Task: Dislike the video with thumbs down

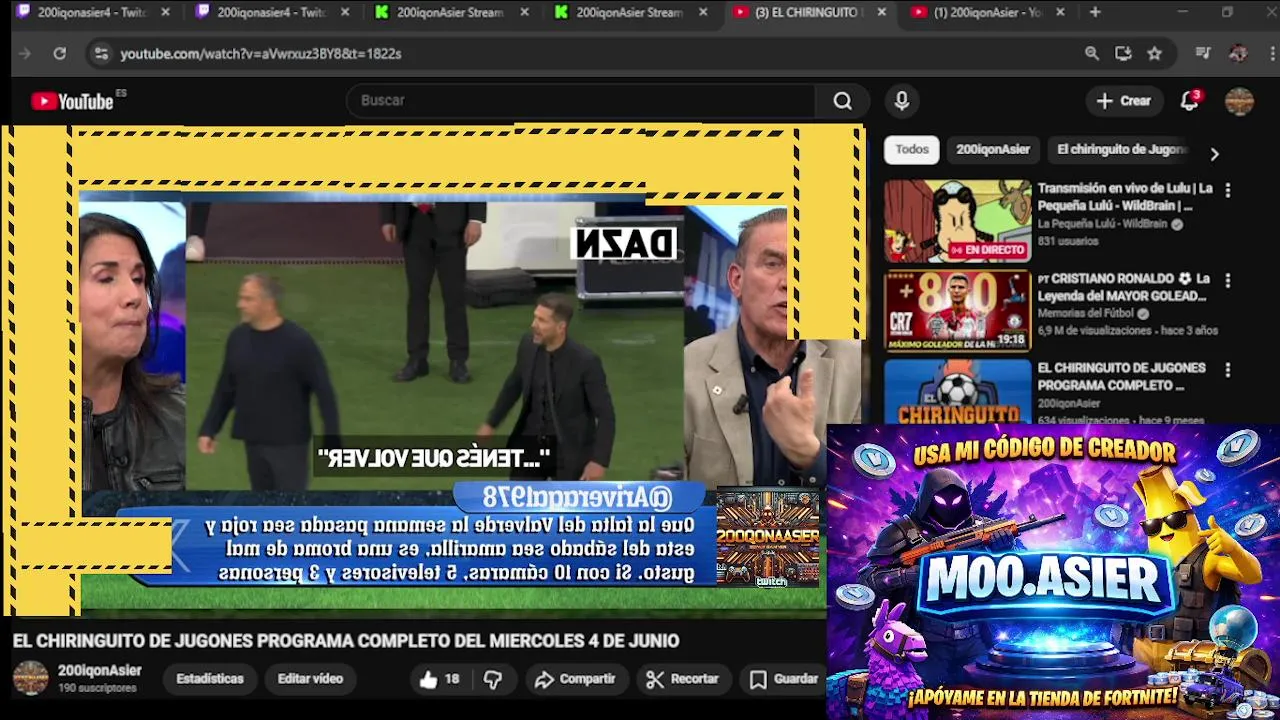Action: coord(492,679)
